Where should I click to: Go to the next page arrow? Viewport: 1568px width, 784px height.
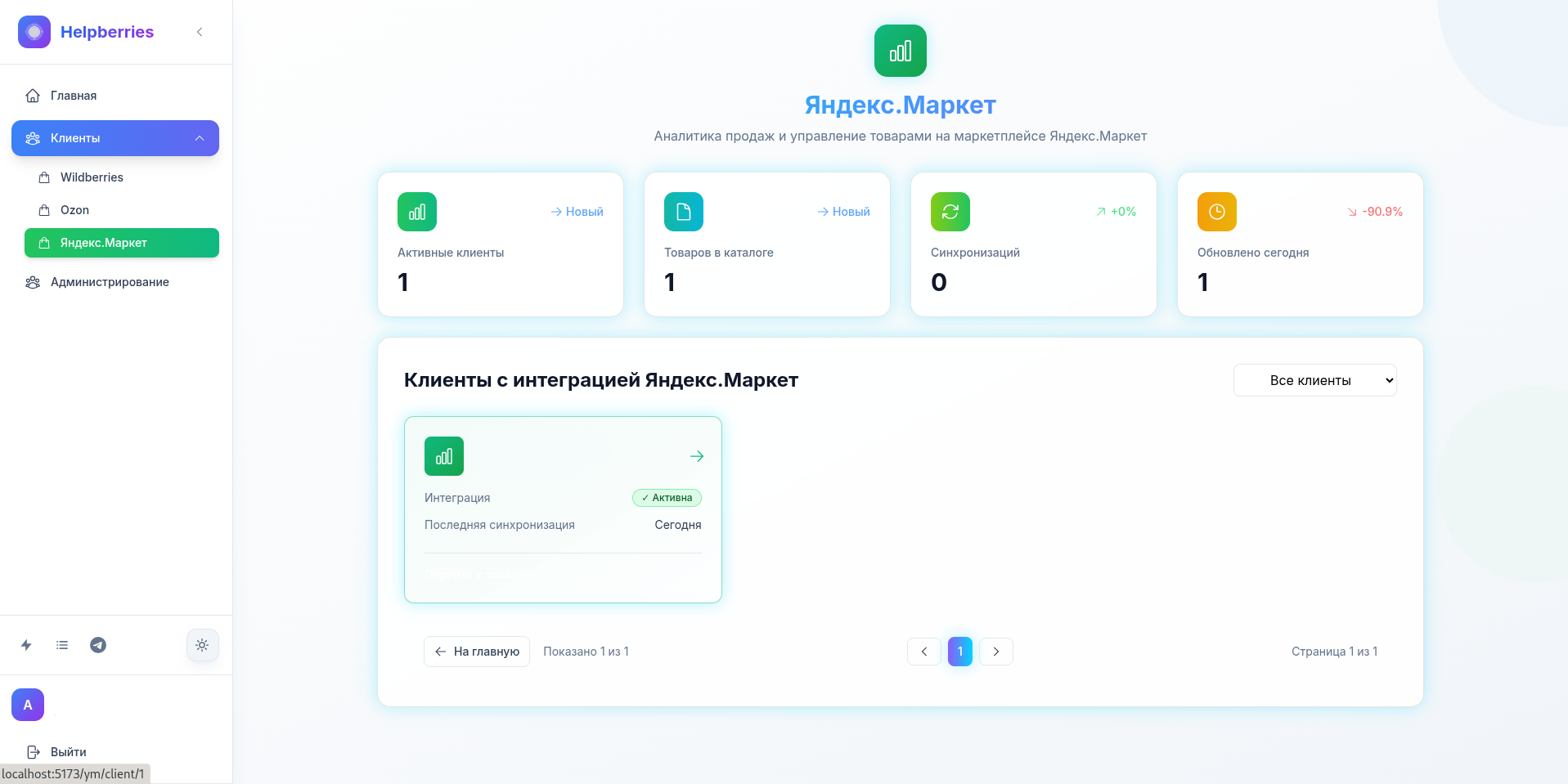(x=996, y=652)
